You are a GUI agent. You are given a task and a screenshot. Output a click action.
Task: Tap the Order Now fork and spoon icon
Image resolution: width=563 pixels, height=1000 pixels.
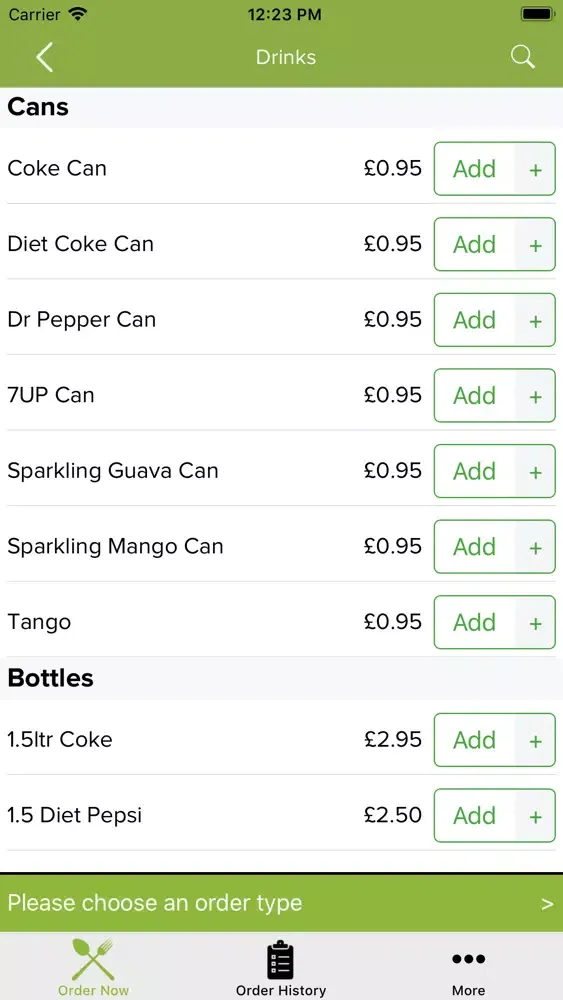click(92, 959)
